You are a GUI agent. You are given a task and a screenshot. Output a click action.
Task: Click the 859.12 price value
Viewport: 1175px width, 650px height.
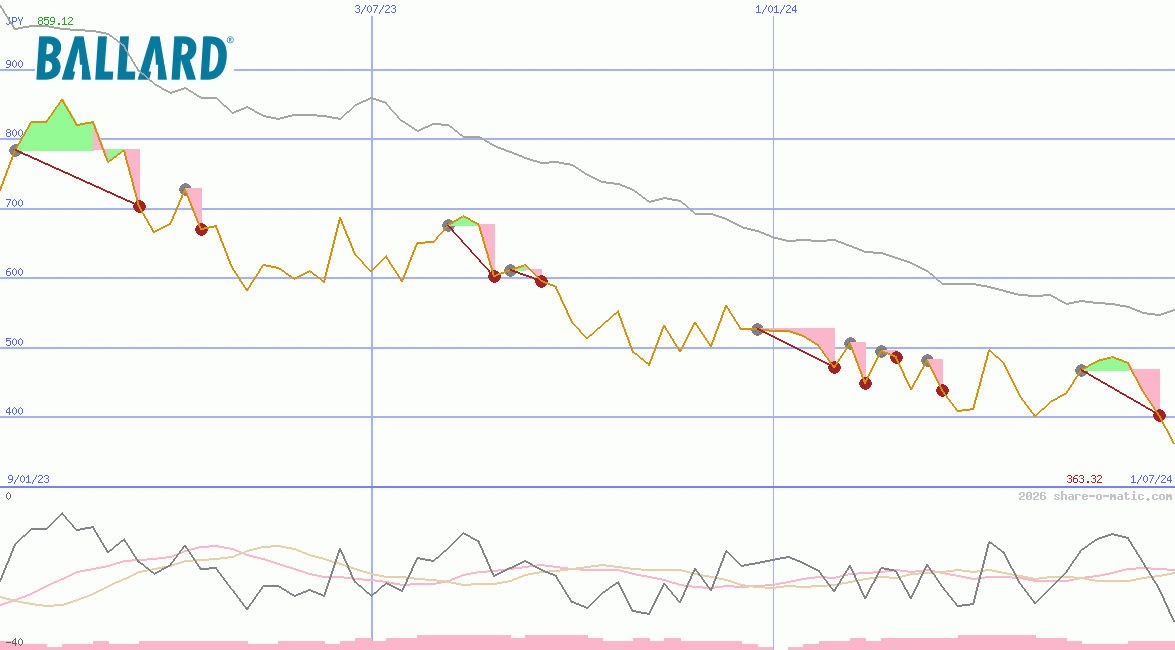coord(55,20)
